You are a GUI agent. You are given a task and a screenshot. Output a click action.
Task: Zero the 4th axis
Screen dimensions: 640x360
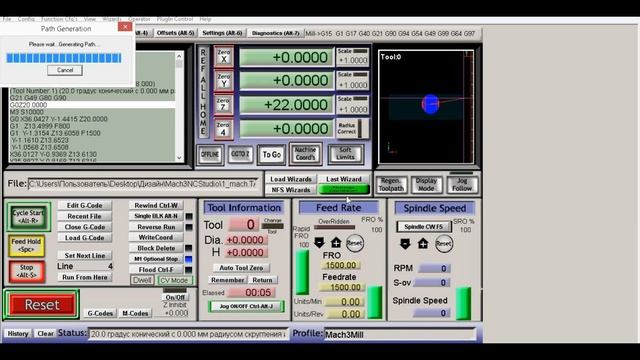[x=224, y=129]
